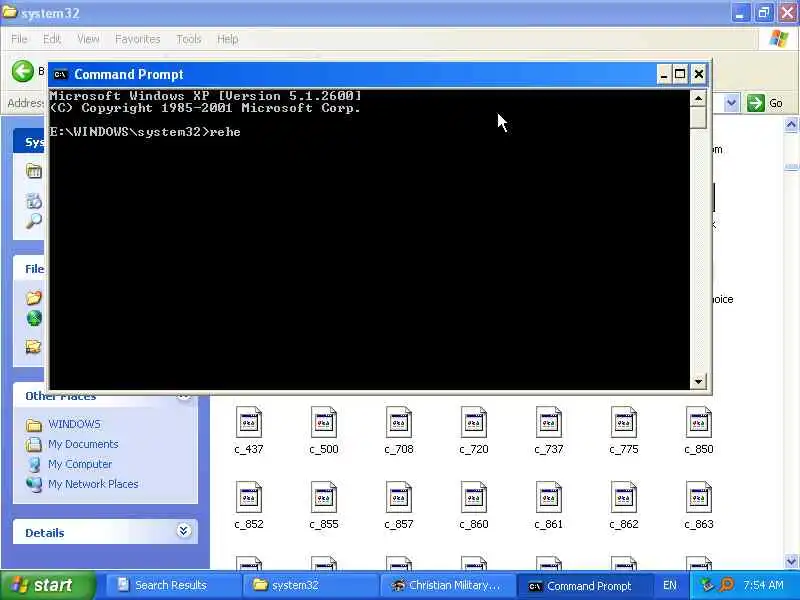Click the Command Prompt console text area
The height and width of the screenshot is (600, 800).
(x=369, y=239)
